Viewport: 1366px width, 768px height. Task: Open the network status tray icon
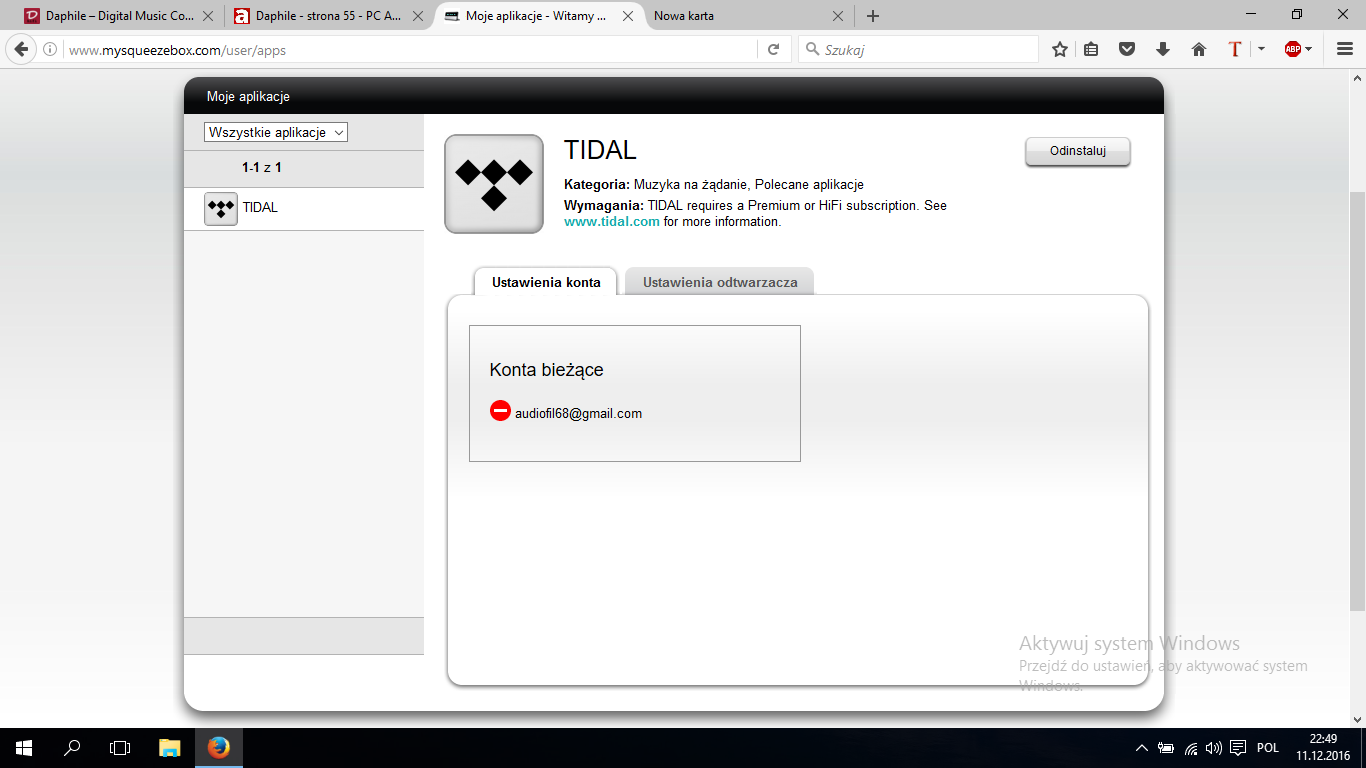coord(1191,748)
